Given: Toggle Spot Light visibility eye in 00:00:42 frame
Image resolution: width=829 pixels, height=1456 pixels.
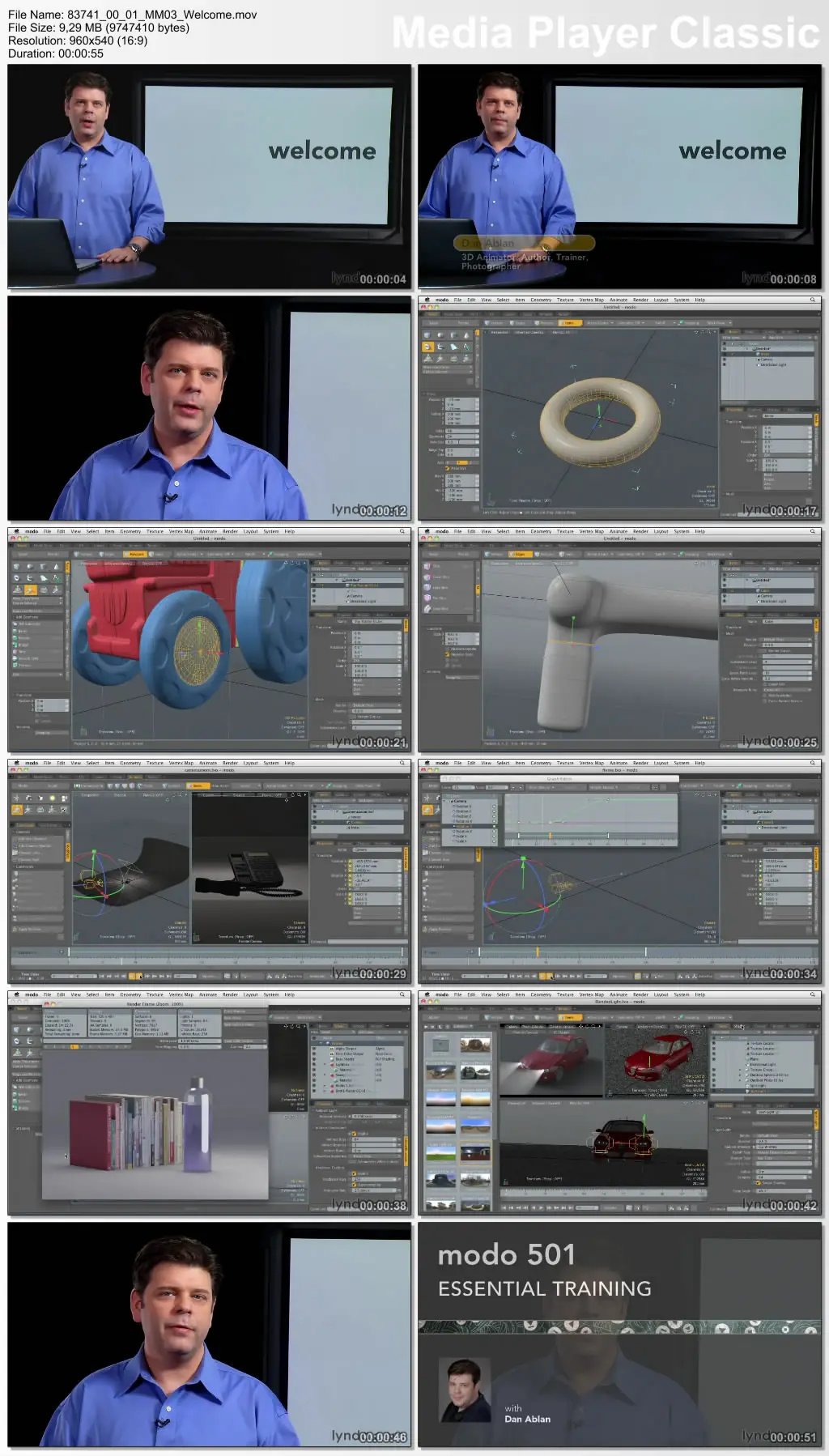Looking at the screenshot, I should (x=713, y=1086).
